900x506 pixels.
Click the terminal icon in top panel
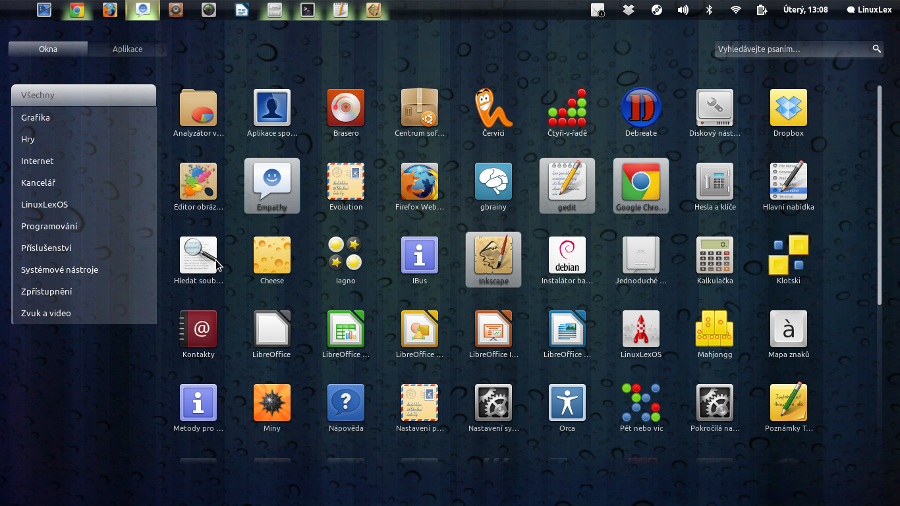[x=308, y=10]
